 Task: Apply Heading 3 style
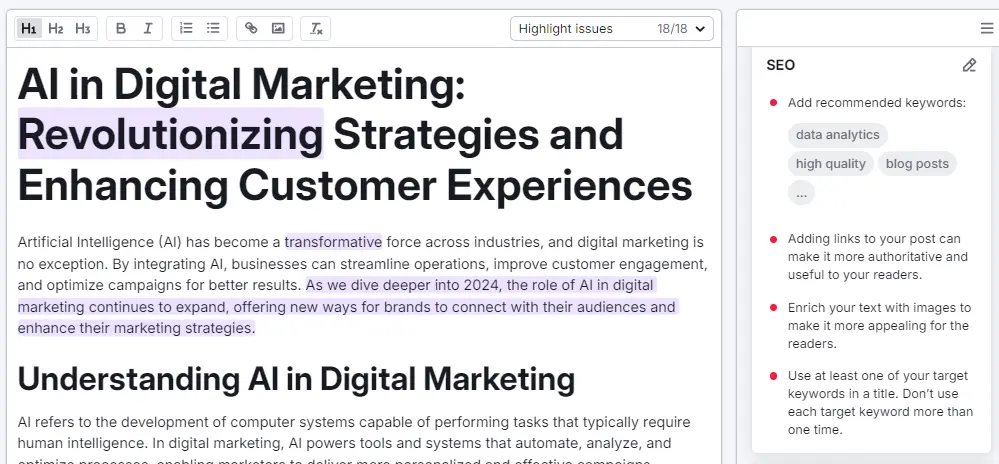click(83, 29)
